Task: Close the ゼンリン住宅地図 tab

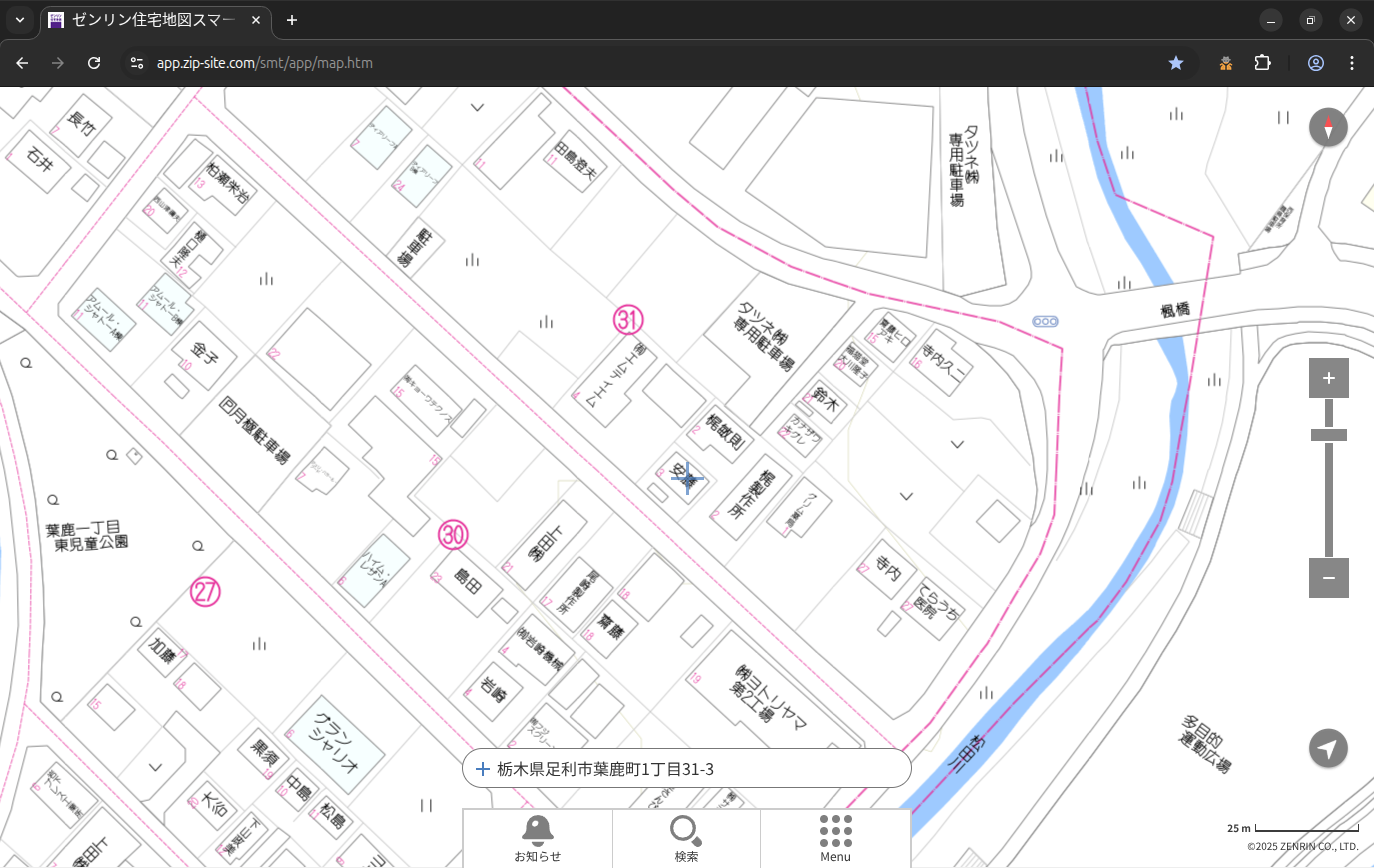Action: tap(257, 20)
